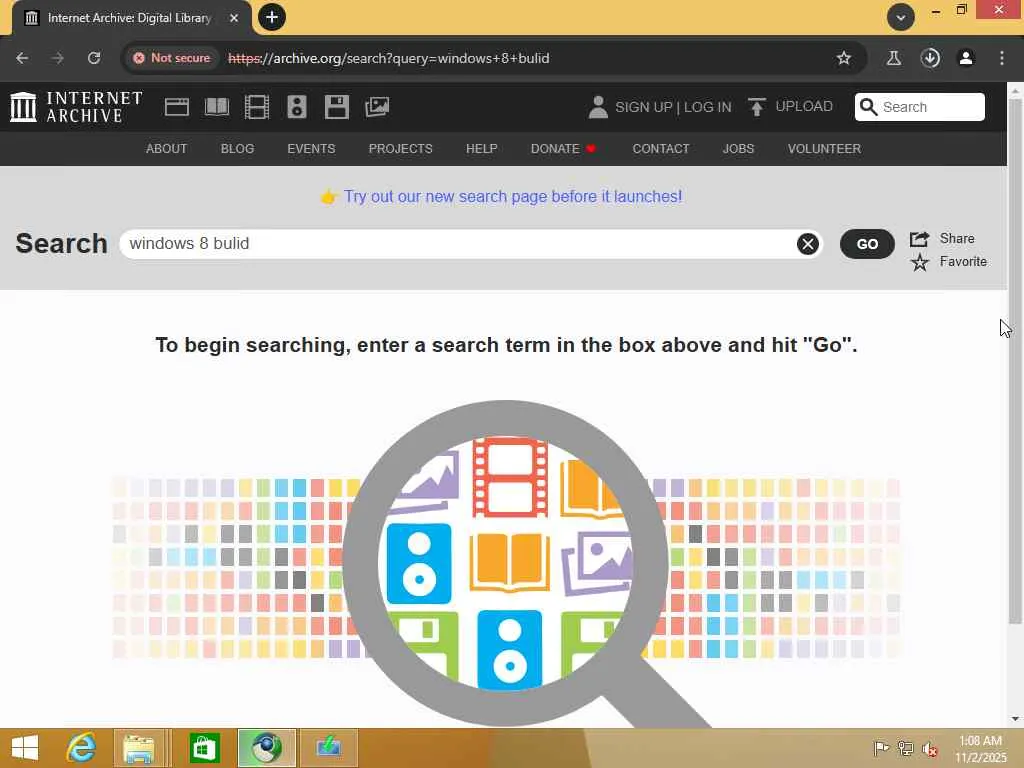Image resolution: width=1024 pixels, height=768 pixels.
Task: Switch to the active browser taskbar icon
Action: pyautogui.click(x=266, y=748)
